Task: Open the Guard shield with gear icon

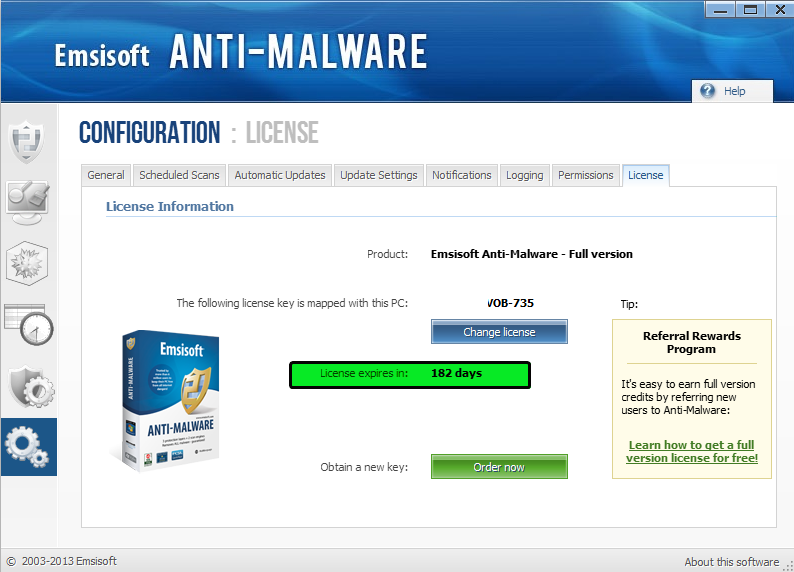Action: tap(31, 387)
